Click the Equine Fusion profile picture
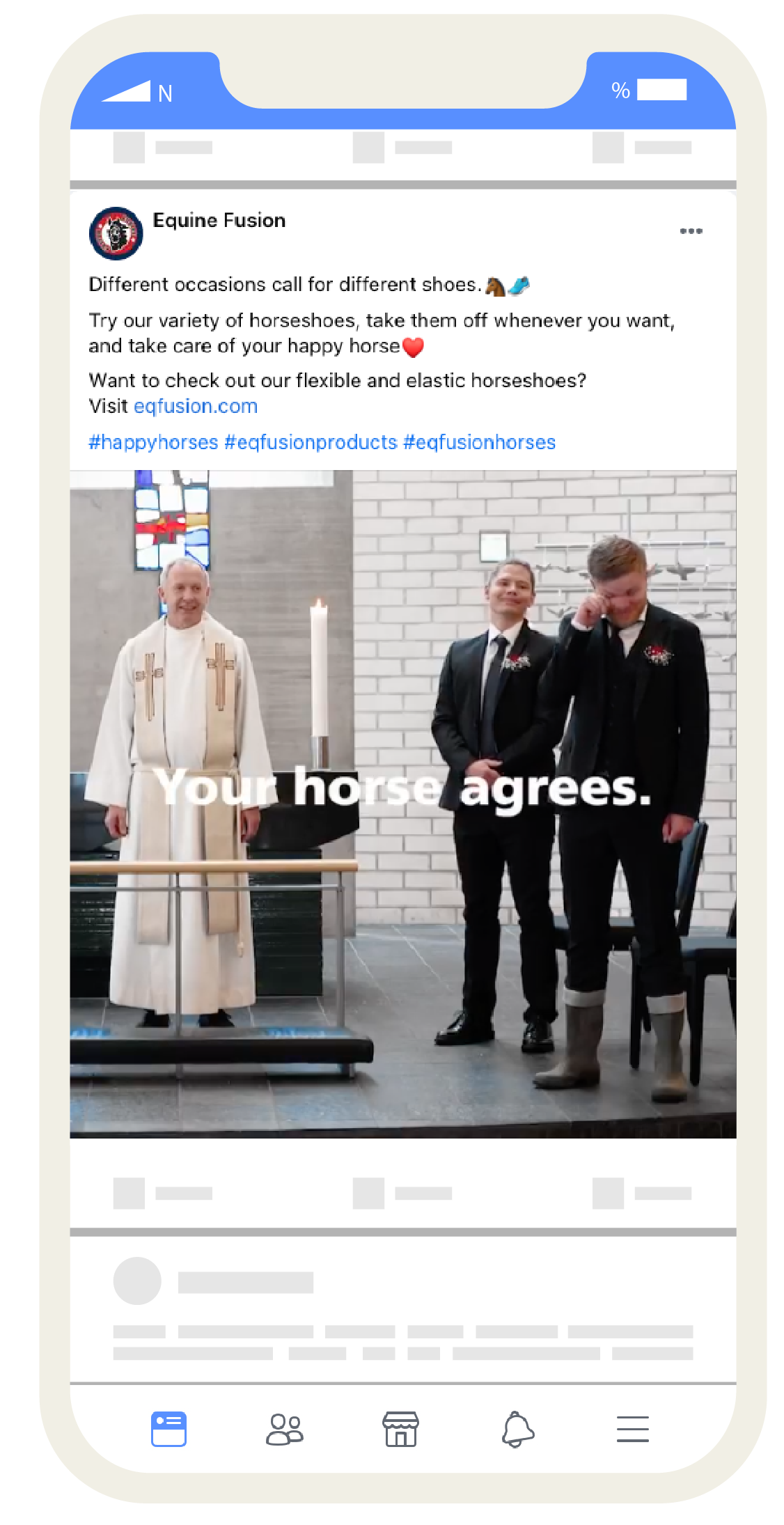The width and height of the screenshot is (784, 1525). pos(116,233)
